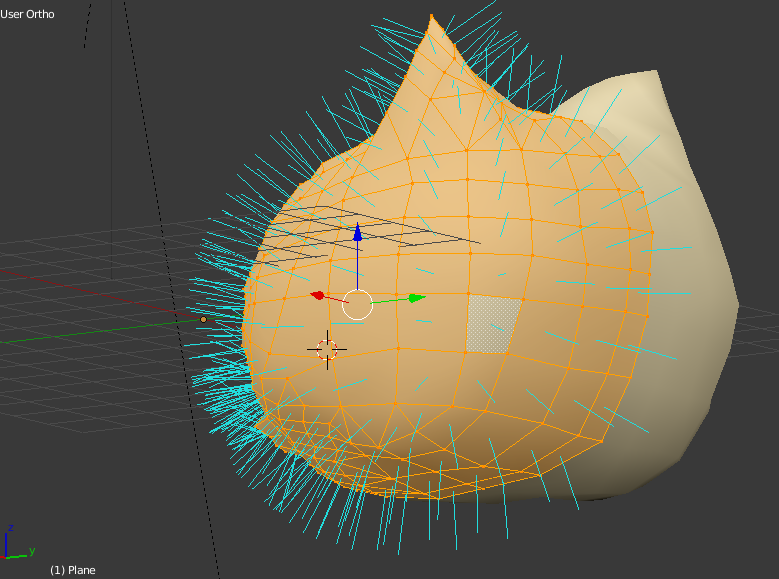This screenshot has width=779, height=579.
Task: Click the orange object origin dot
Action: (x=203, y=320)
